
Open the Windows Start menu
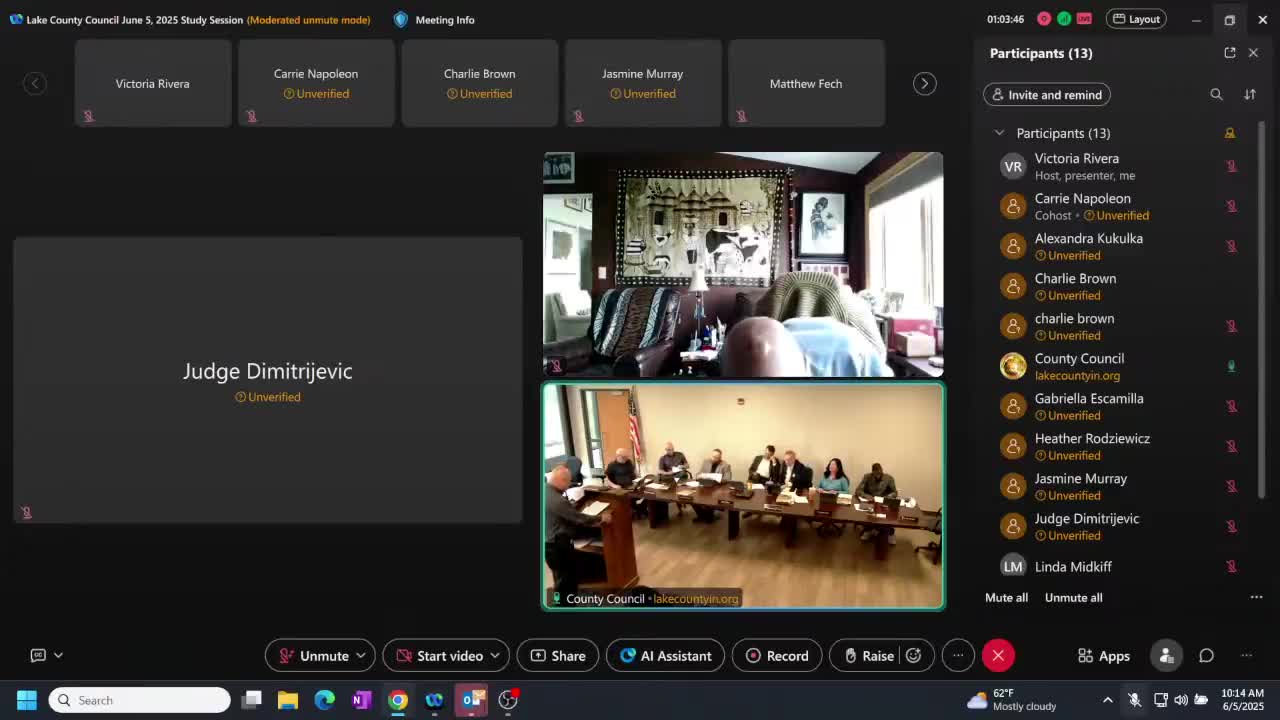click(x=26, y=700)
